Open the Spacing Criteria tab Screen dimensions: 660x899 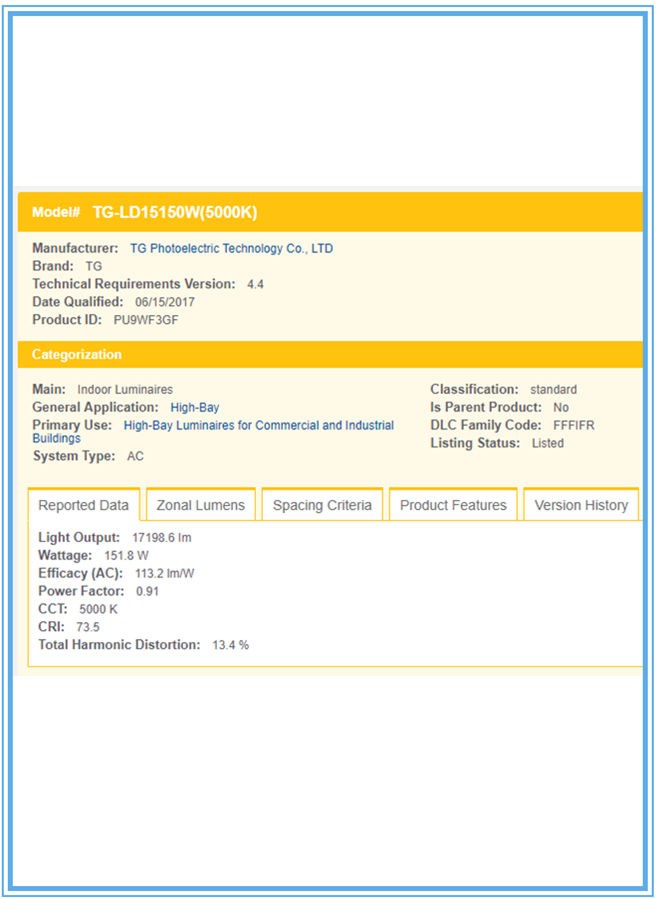[x=322, y=505]
